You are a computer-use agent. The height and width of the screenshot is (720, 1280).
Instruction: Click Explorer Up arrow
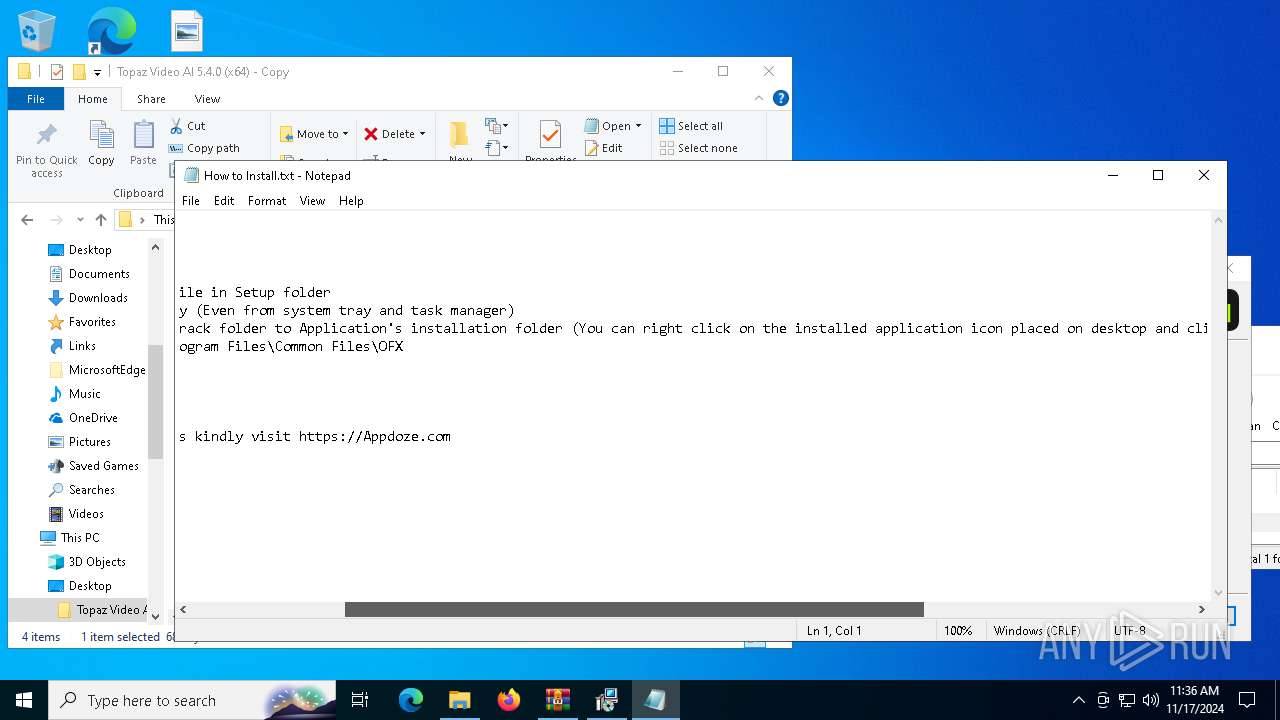[100, 220]
